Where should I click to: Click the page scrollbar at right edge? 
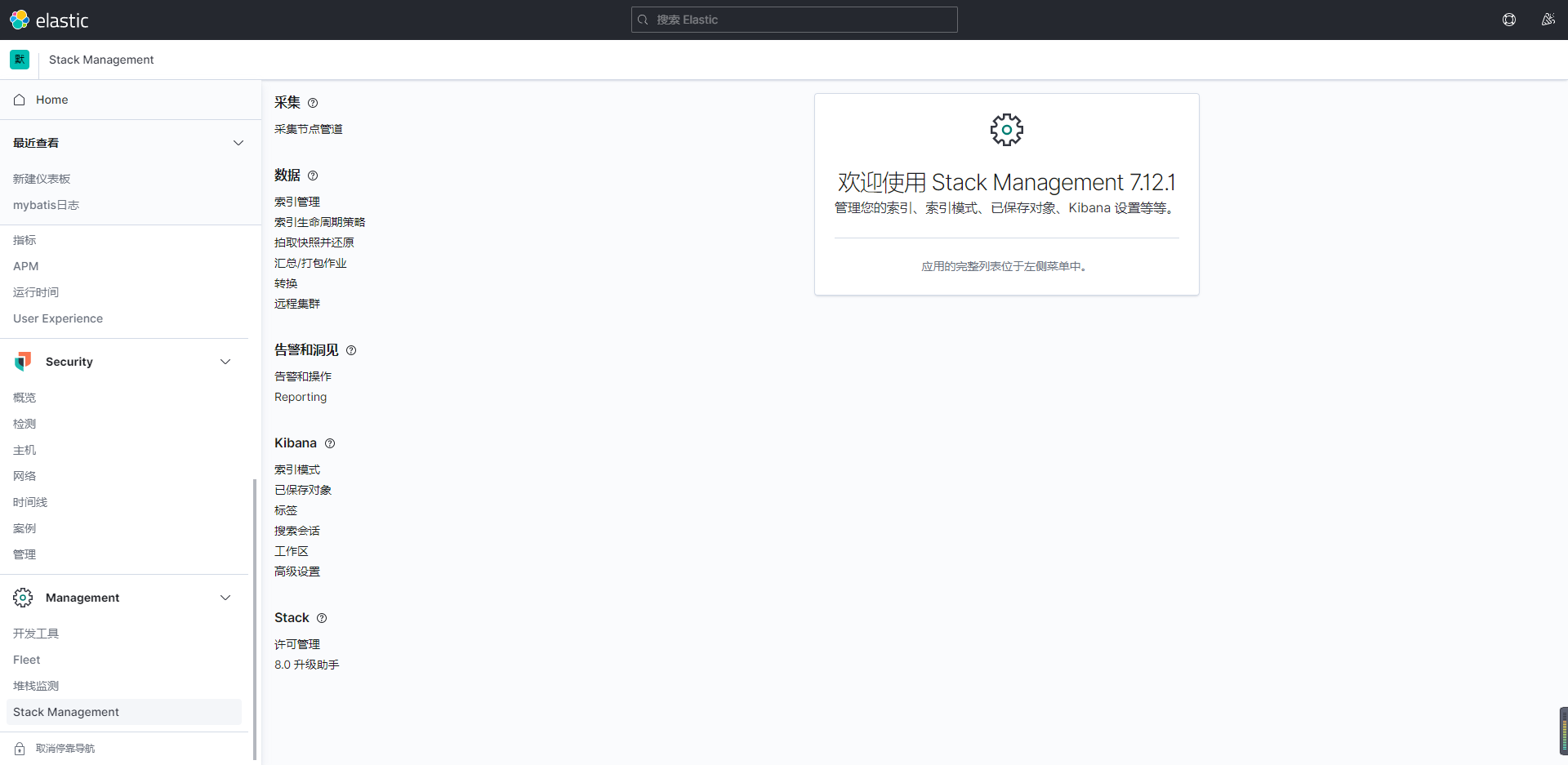point(1564,732)
